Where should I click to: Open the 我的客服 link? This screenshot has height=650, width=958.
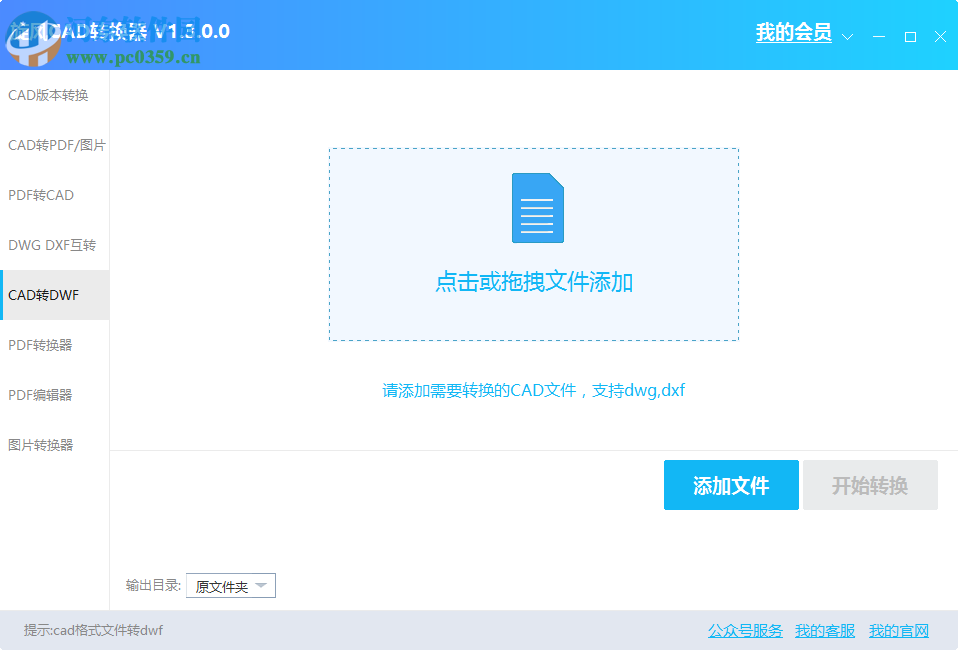point(824,631)
